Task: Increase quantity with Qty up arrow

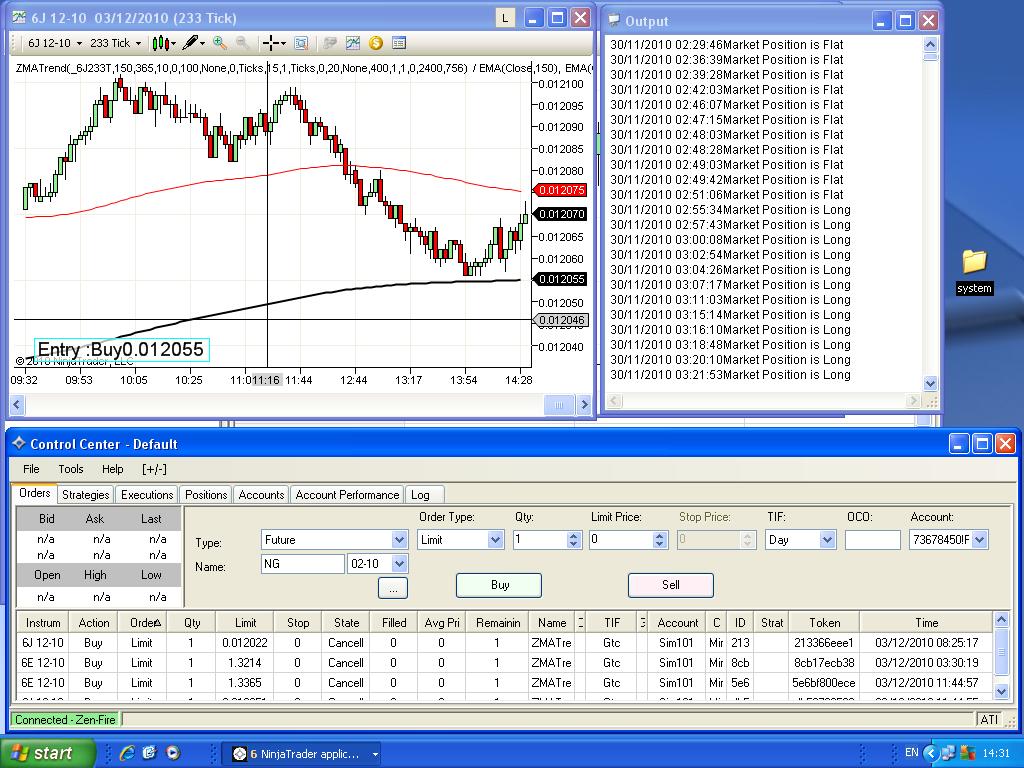Action: (x=573, y=535)
